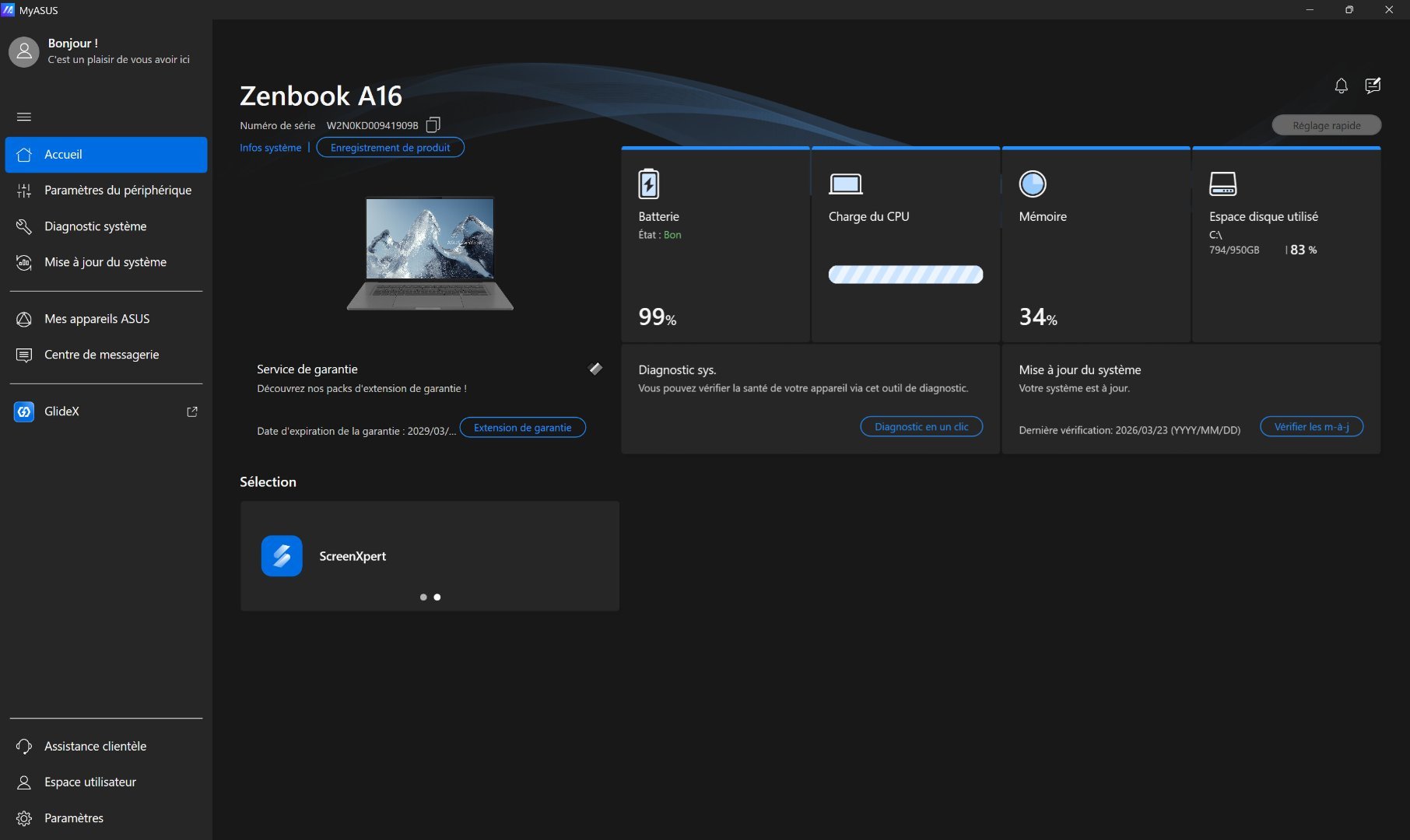Copy the serial number with copy icon
The height and width of the screenshot is (840, 1410).
coord(433,124)
